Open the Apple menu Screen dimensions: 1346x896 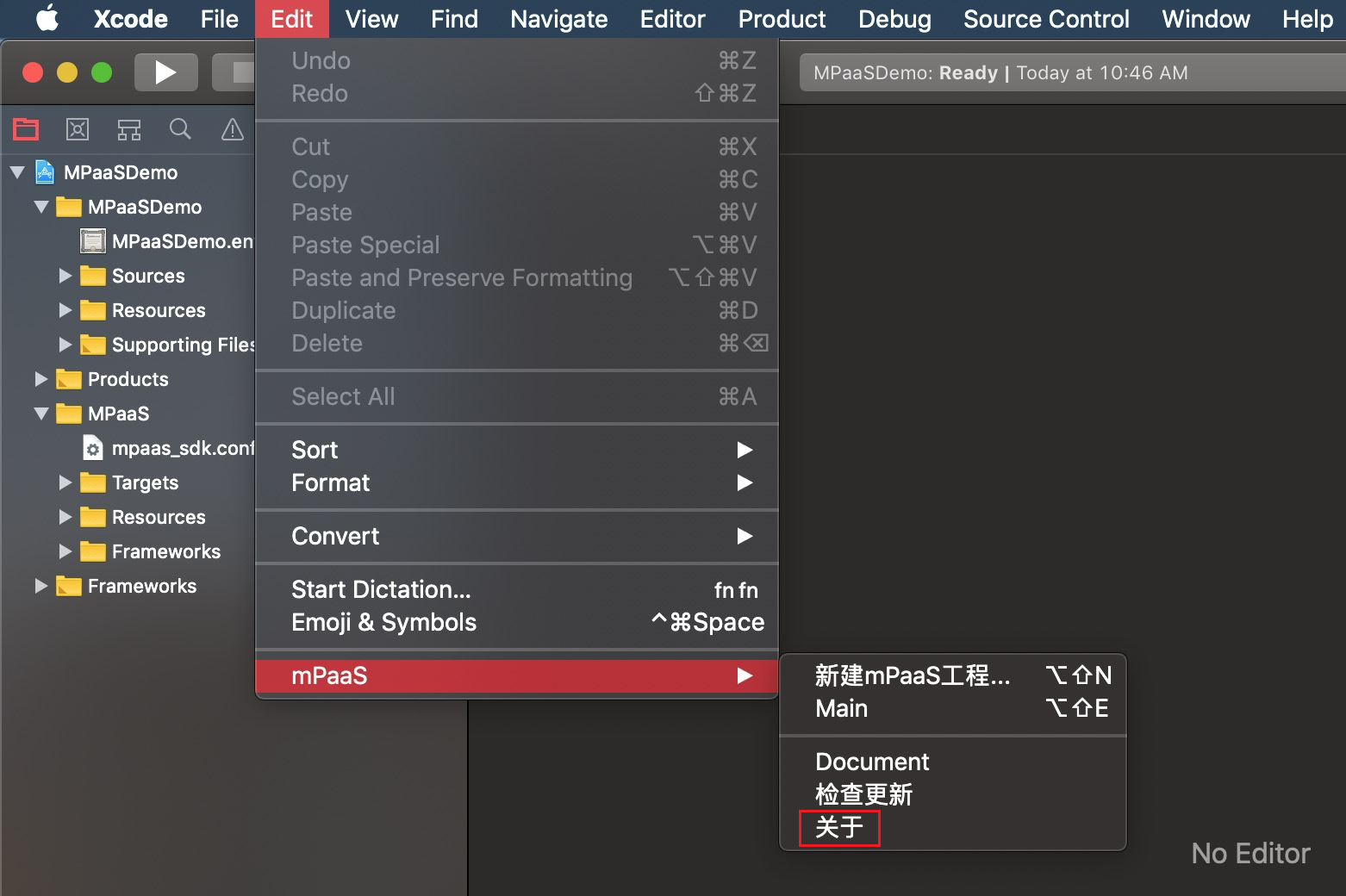click(x=45, y=18)
